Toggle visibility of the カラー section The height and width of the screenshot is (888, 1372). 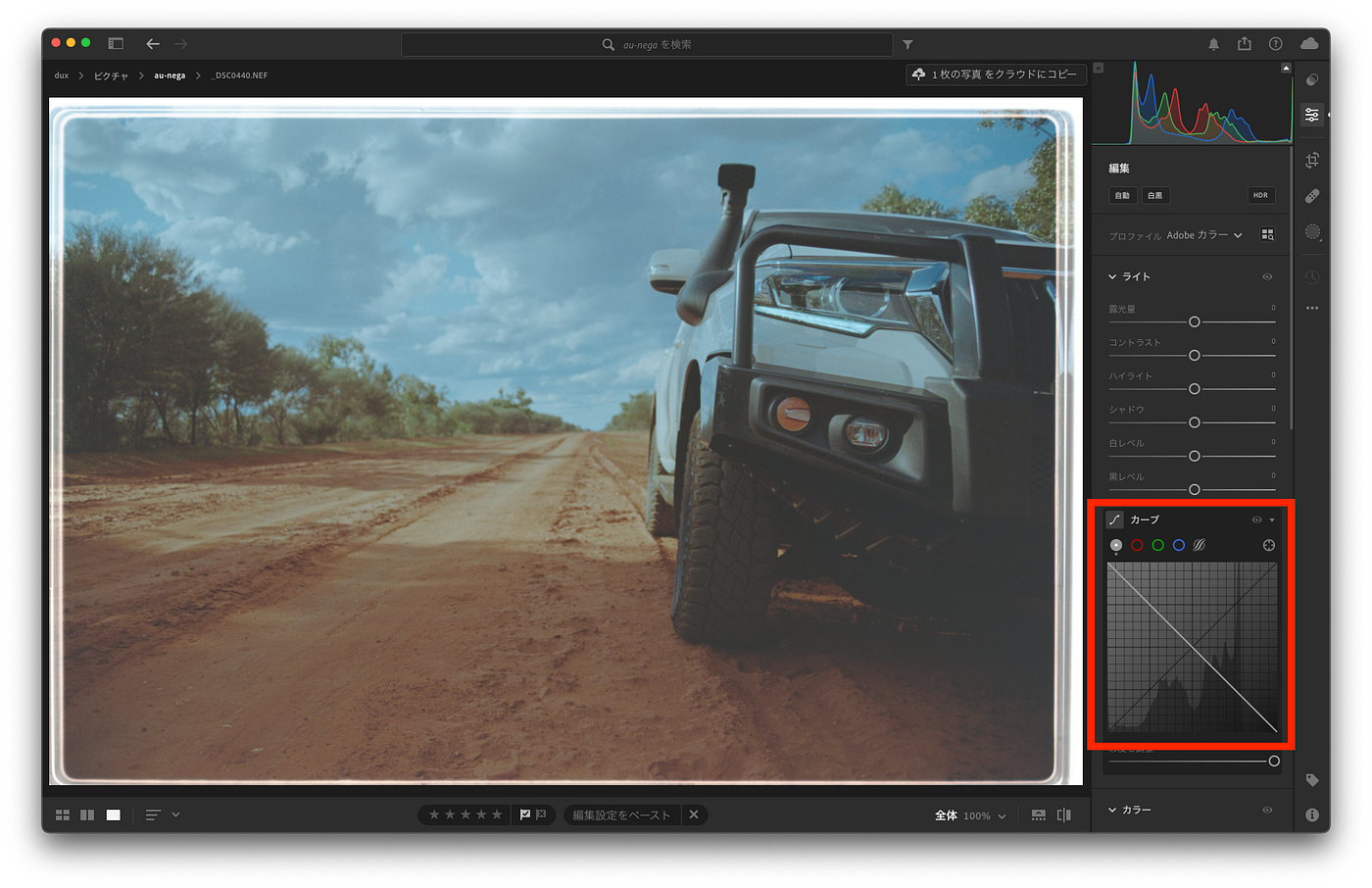[1267, 810]
